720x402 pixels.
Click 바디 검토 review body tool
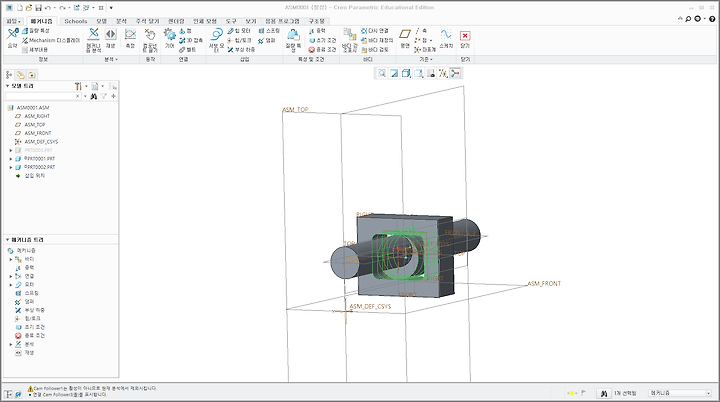coord(375,50)
